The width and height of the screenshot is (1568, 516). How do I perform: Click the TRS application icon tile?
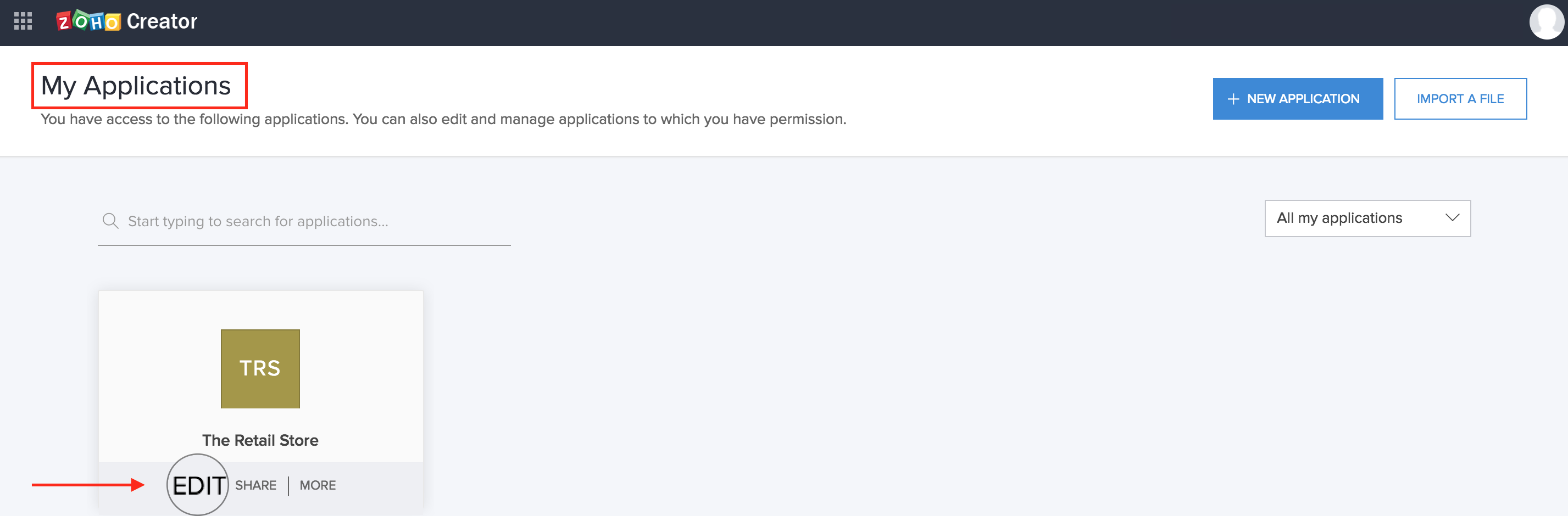pyautogui.click(x=260, y=369)
